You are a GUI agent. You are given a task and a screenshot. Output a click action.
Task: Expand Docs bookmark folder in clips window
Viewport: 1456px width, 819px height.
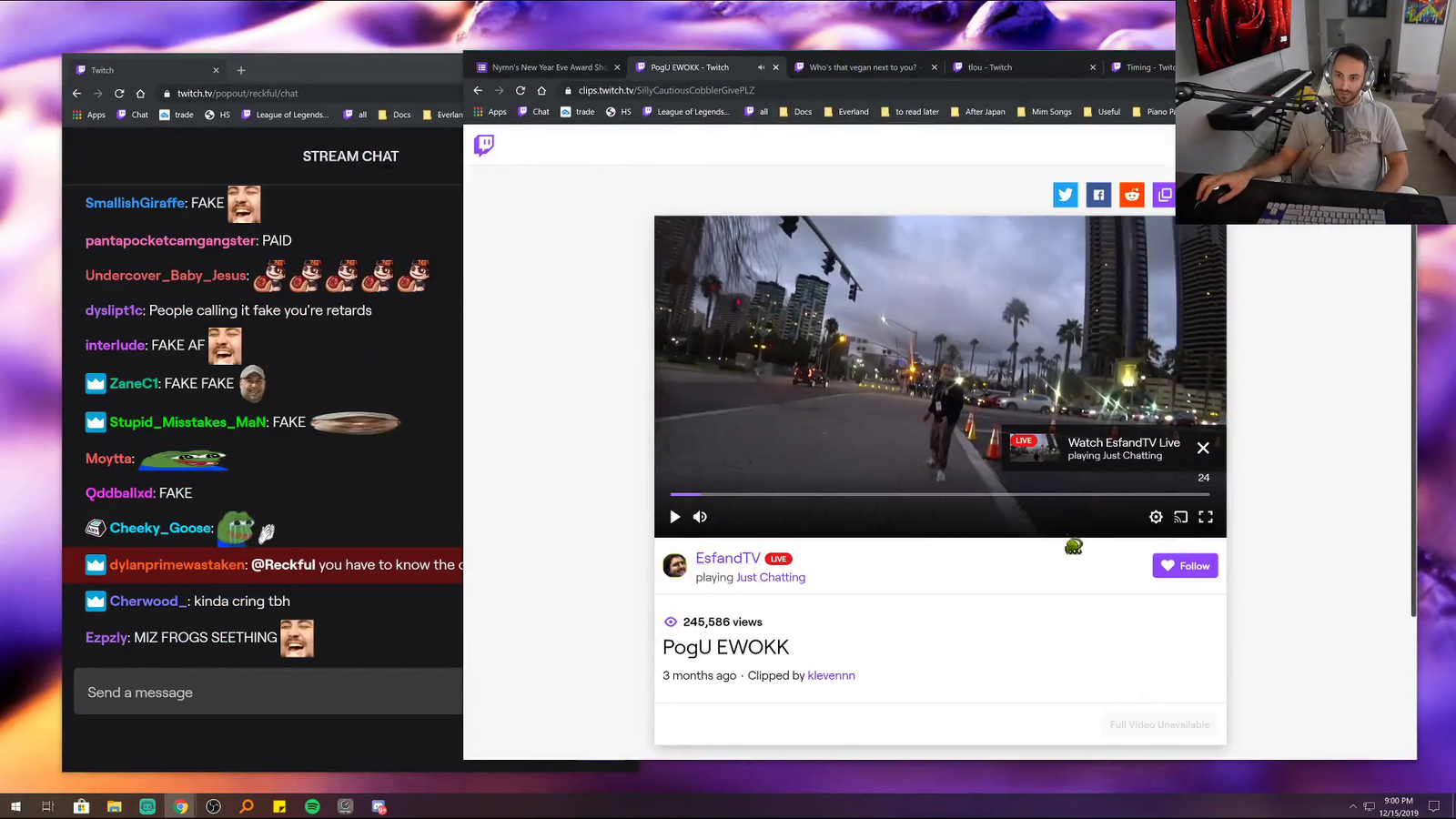[795, 112]
